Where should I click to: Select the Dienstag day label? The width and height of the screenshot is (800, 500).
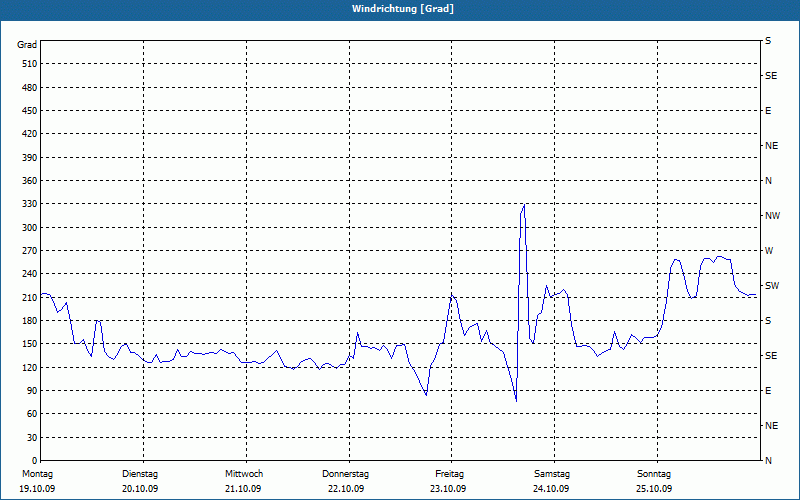pos(140,474)
